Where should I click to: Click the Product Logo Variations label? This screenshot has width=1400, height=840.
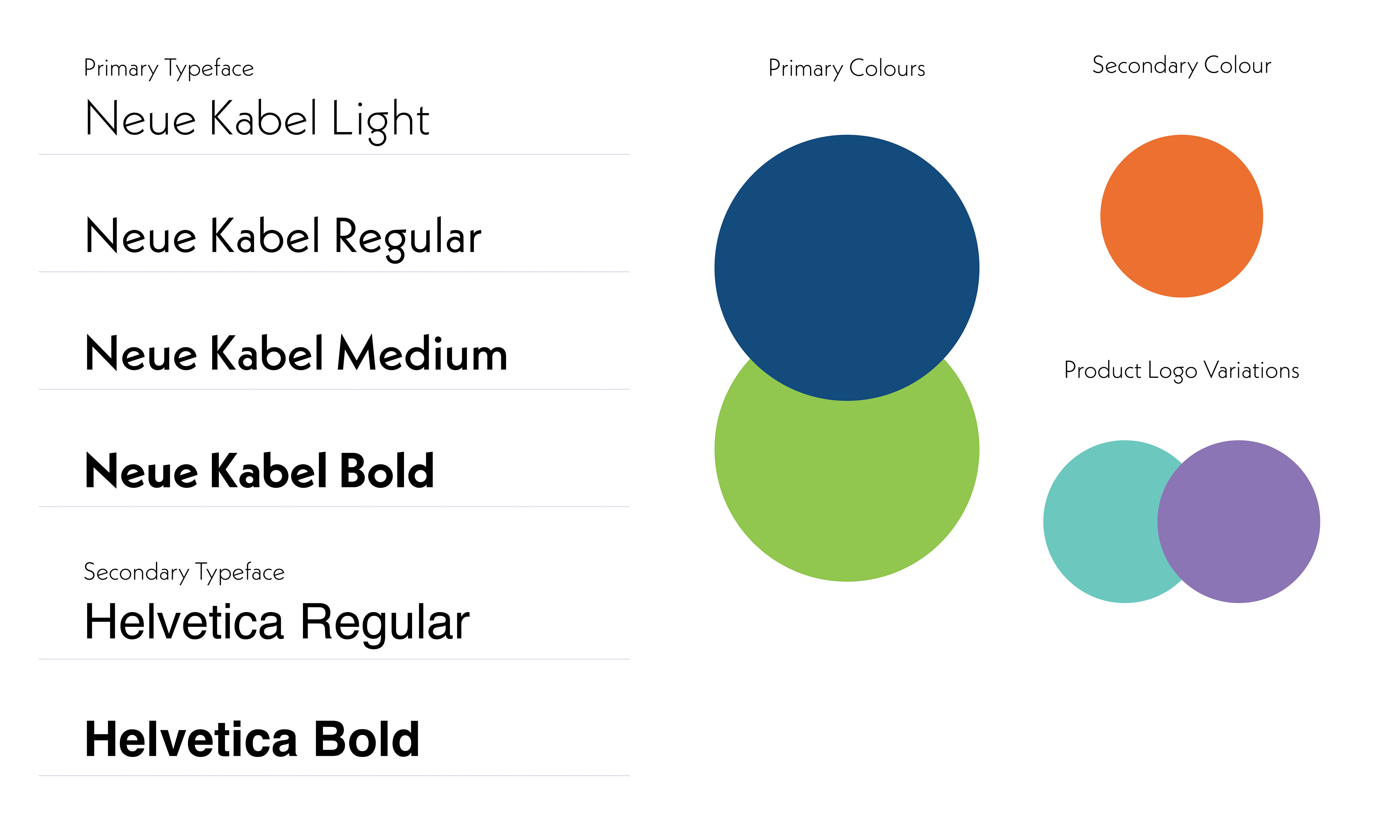[1182, 371]
